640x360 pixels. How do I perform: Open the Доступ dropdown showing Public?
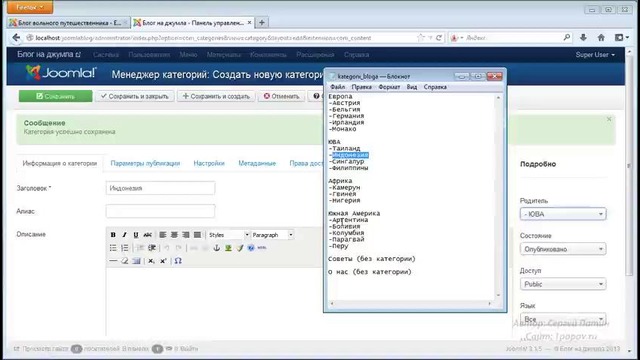563,284
